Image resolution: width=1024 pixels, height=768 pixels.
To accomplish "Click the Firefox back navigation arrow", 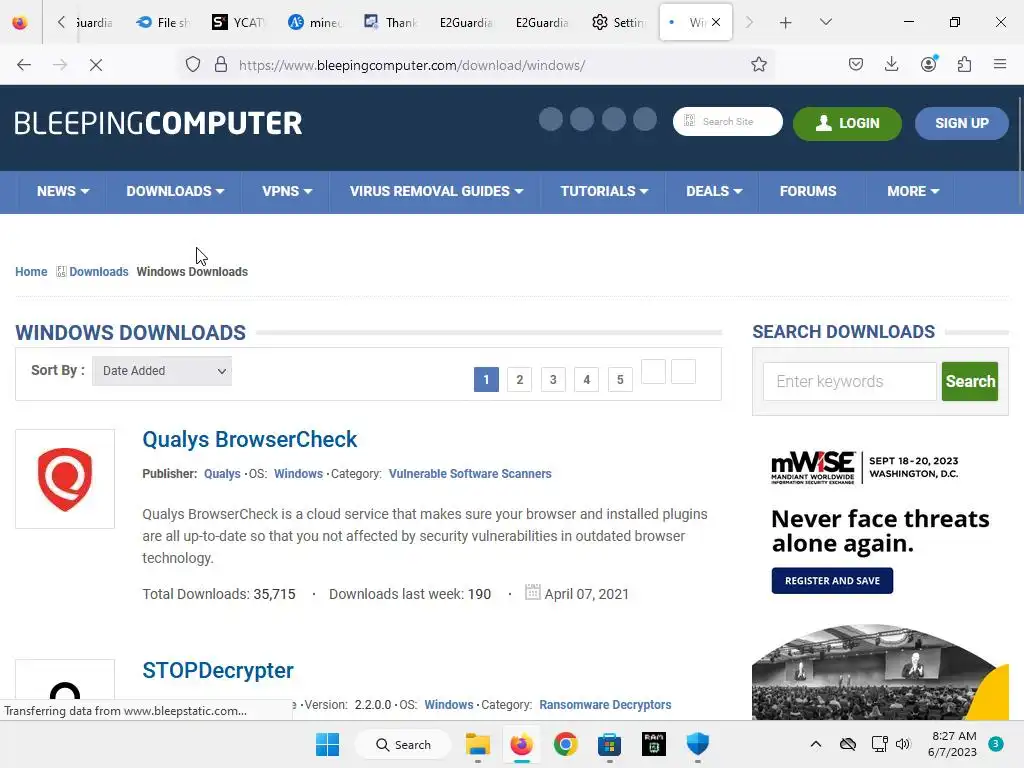I will click(24, 65).
